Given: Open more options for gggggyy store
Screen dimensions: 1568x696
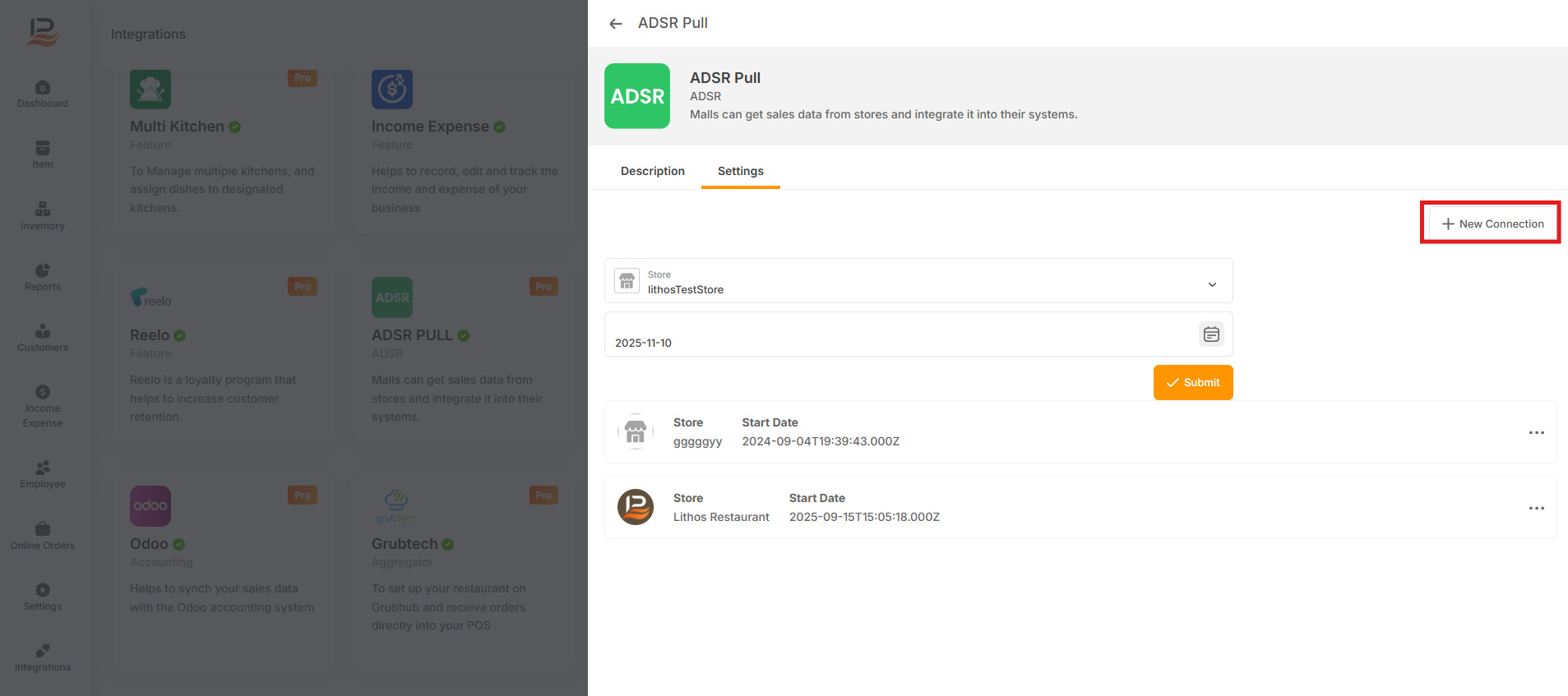Looking at the screenshot, I should pyautogui.click(x=1536, y=432).
